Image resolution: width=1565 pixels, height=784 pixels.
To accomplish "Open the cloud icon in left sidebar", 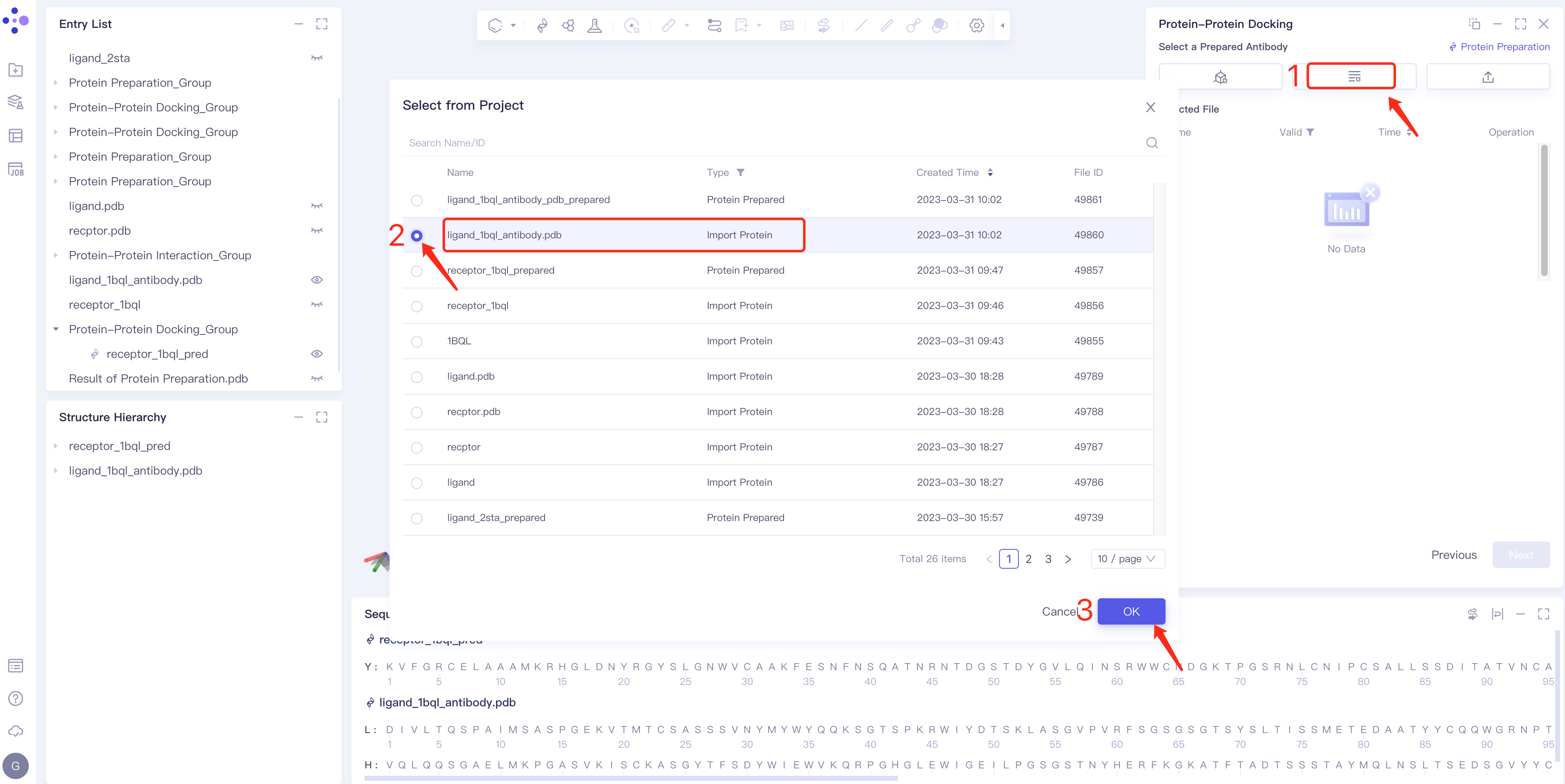I will coord(16,731).
